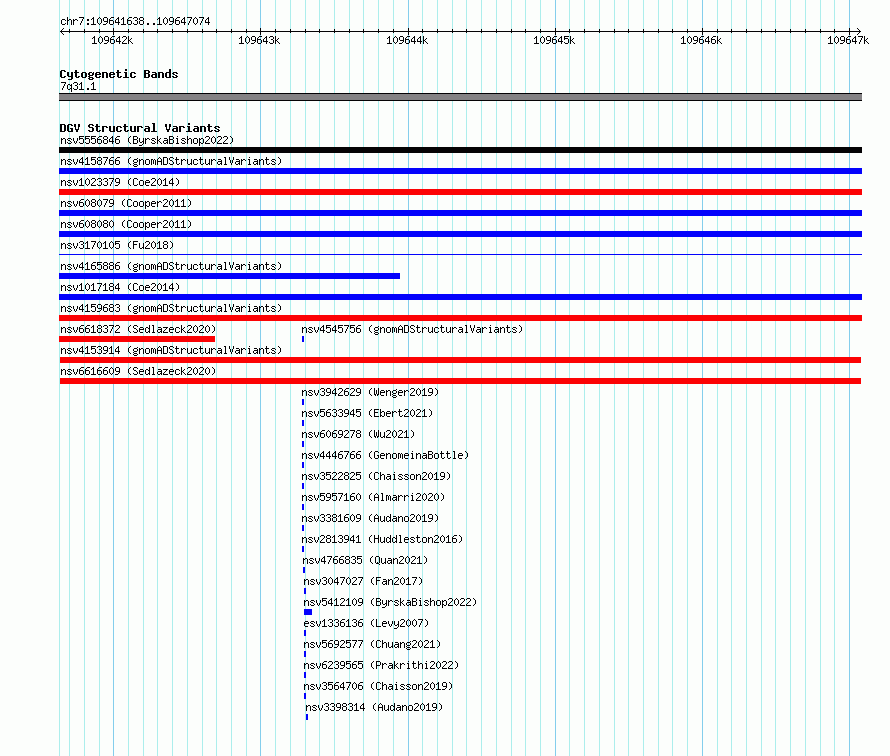Click the blue nsv4158766 variant bar
The width and height of the screenshot is (890, 756).
(460, 171)
